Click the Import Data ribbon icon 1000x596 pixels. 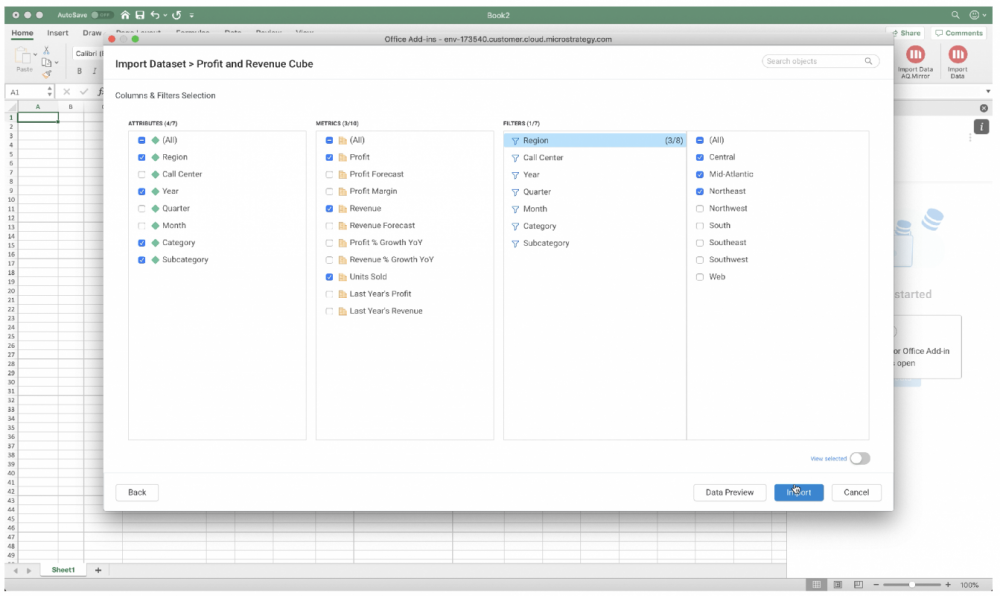click(x=957, y=55)
